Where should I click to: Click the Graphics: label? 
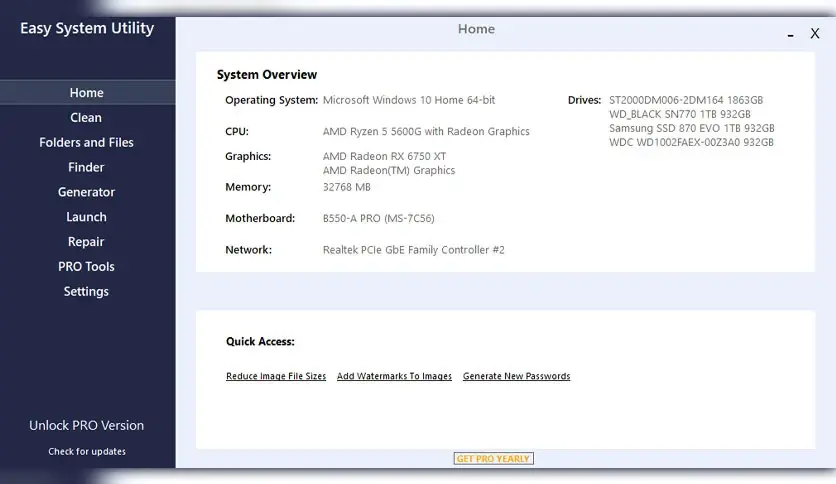(248, 157)
